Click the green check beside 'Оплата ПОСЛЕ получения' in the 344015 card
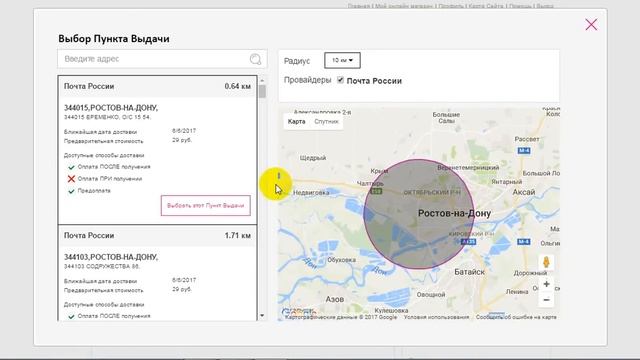 pyautogui.click(x=71, y=167)
